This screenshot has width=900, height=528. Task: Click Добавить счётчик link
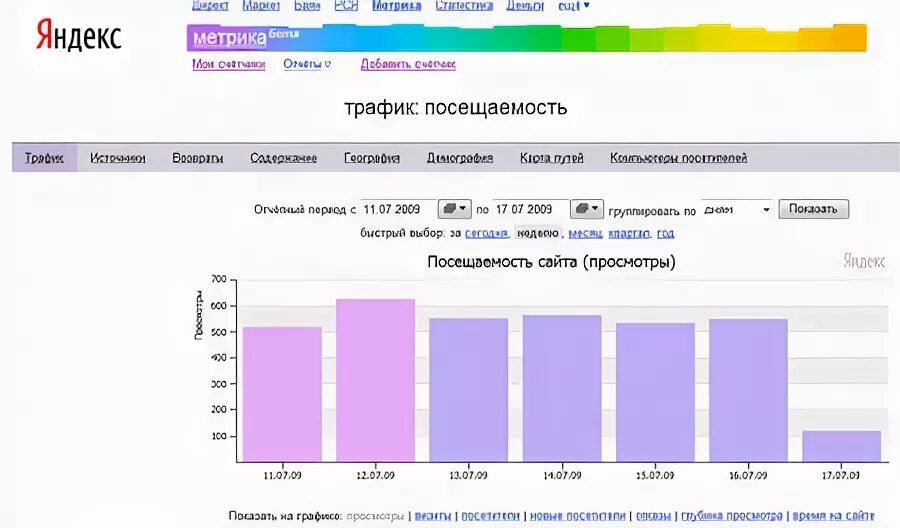click(x=408, y=64)
